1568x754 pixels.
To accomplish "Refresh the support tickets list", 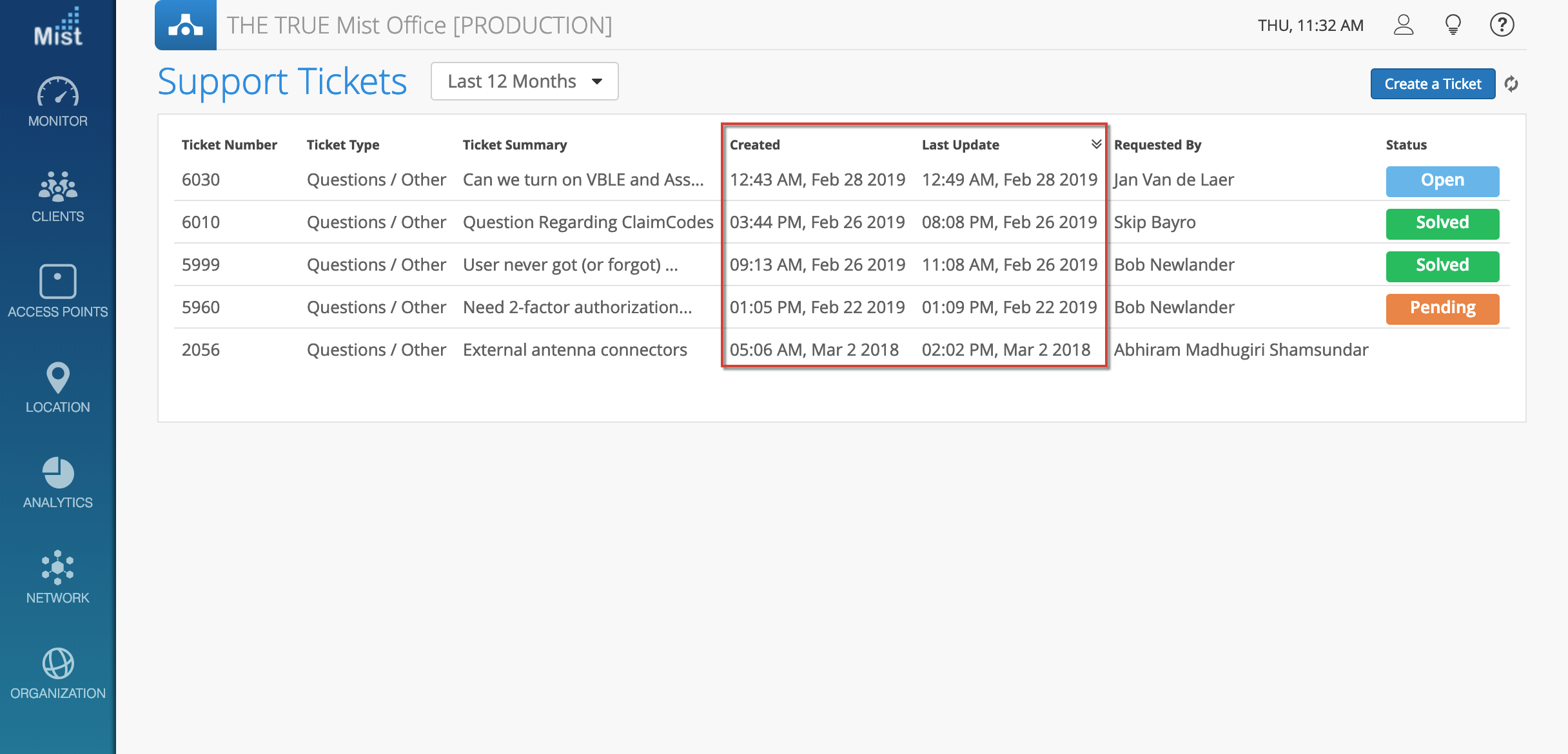I will tap(1511, 84).
